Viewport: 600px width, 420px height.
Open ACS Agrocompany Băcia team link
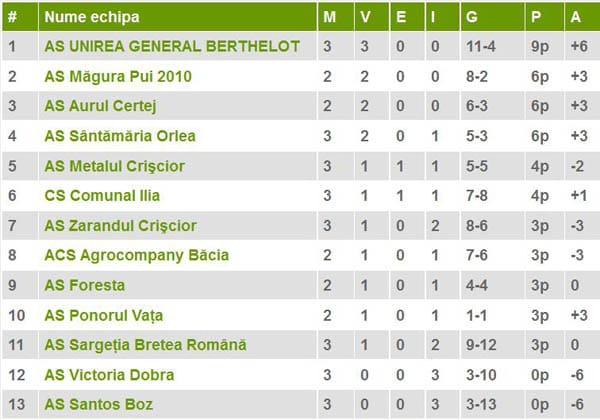(x=137, y=255)
